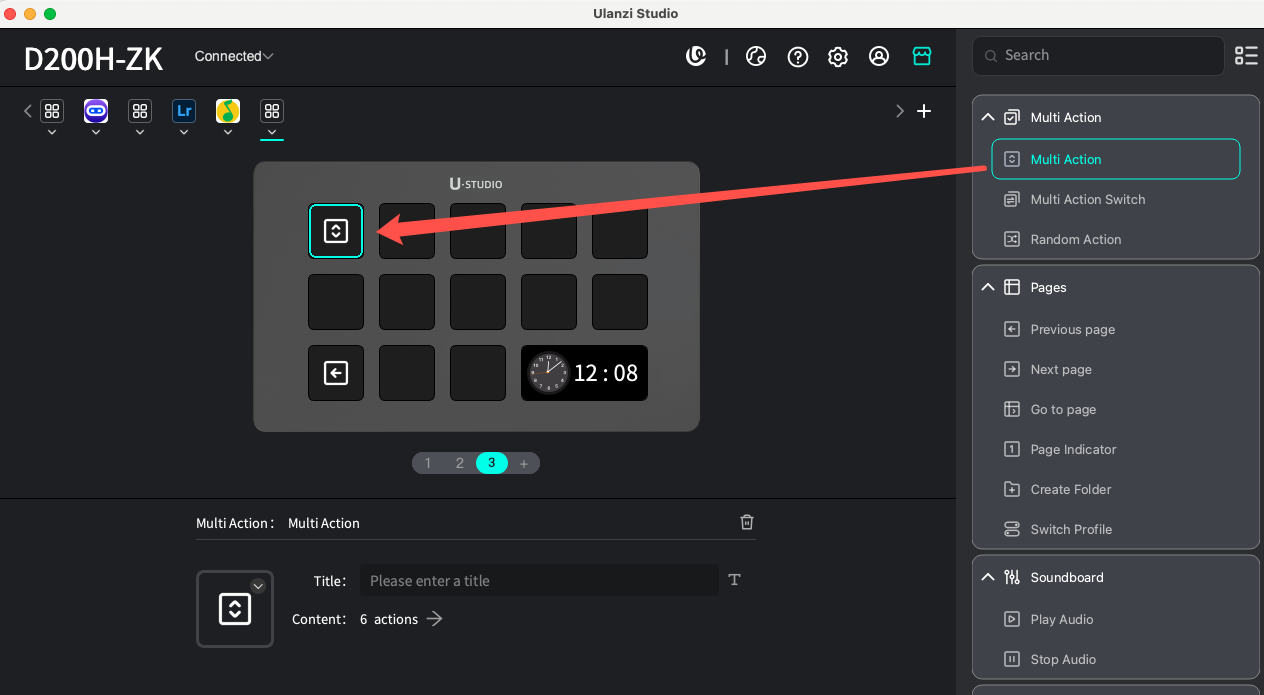Switch to page 1 tab
The width and height of the screenshot is (1264, 695).
tap(428, 463)
